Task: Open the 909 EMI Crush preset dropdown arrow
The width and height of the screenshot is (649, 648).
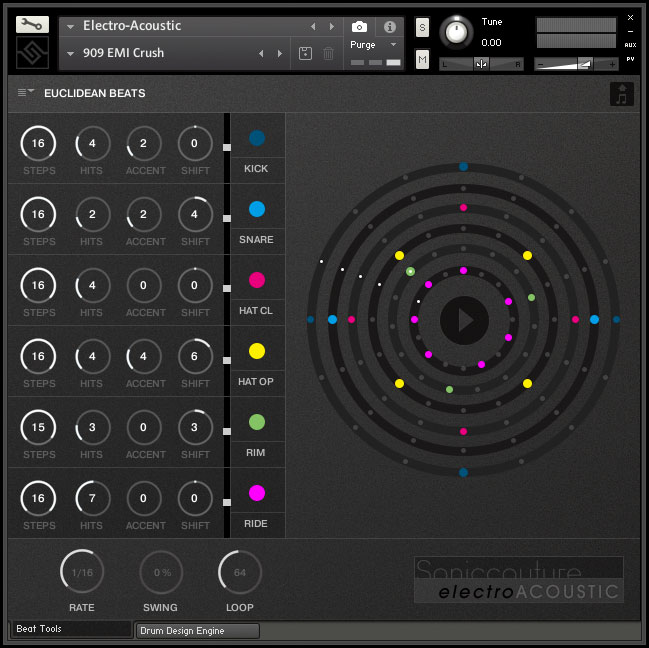Action: click(x=70, y=53)
